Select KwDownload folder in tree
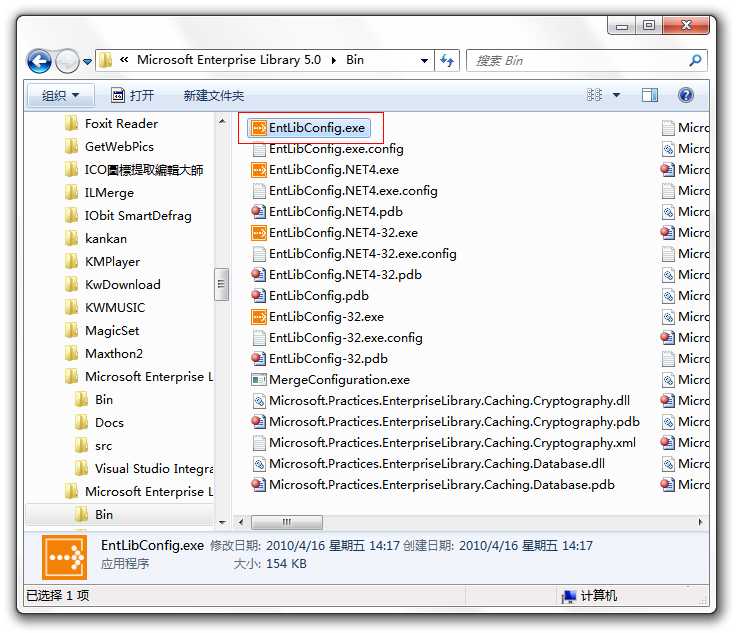 [x=112, y=285]
